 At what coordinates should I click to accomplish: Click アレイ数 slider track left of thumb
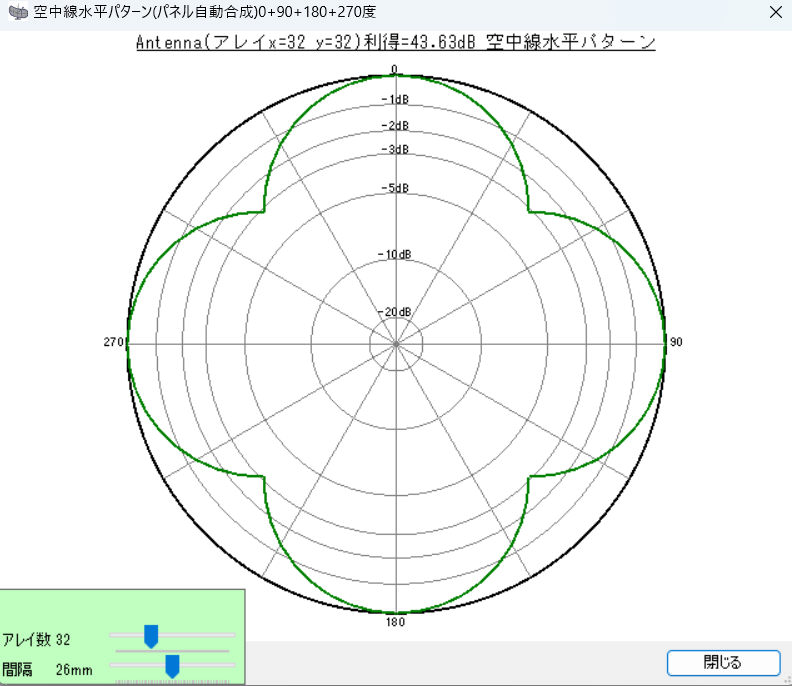126,634
